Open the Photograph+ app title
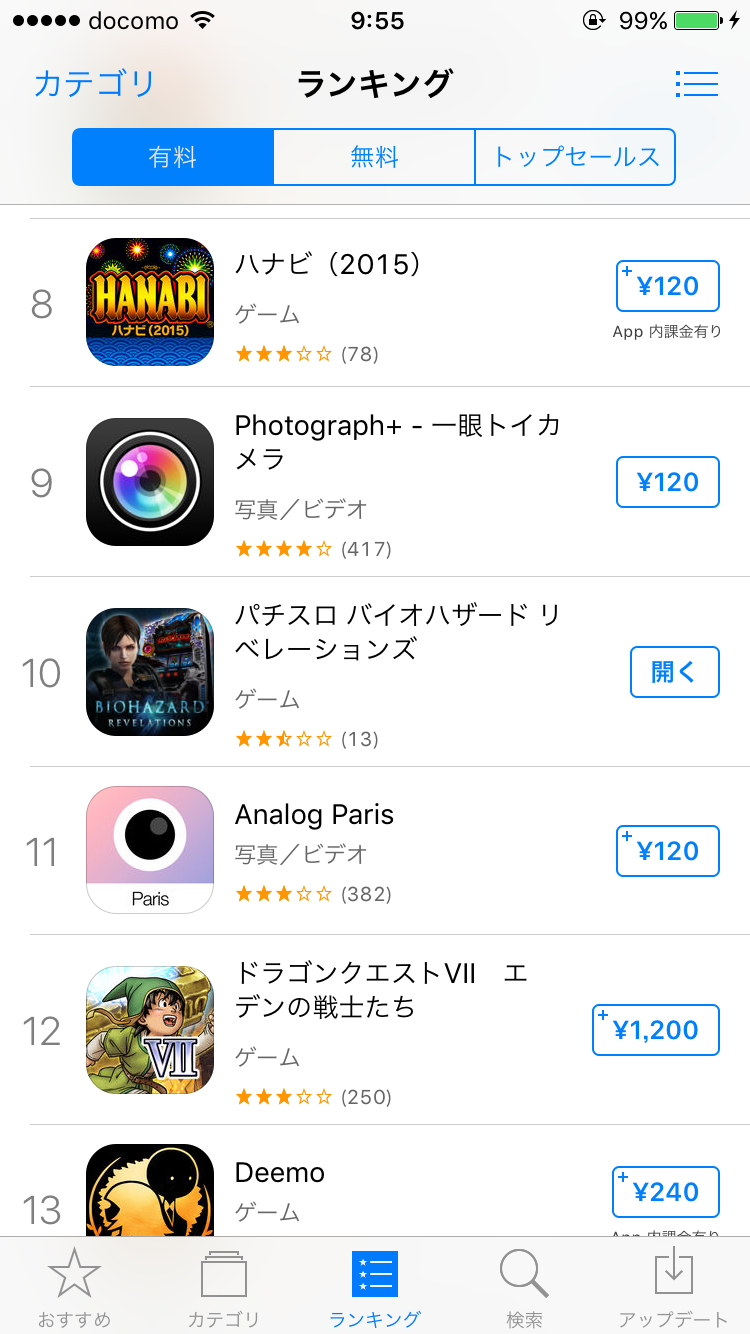750x1334 pixels. (x=397, y=442)
